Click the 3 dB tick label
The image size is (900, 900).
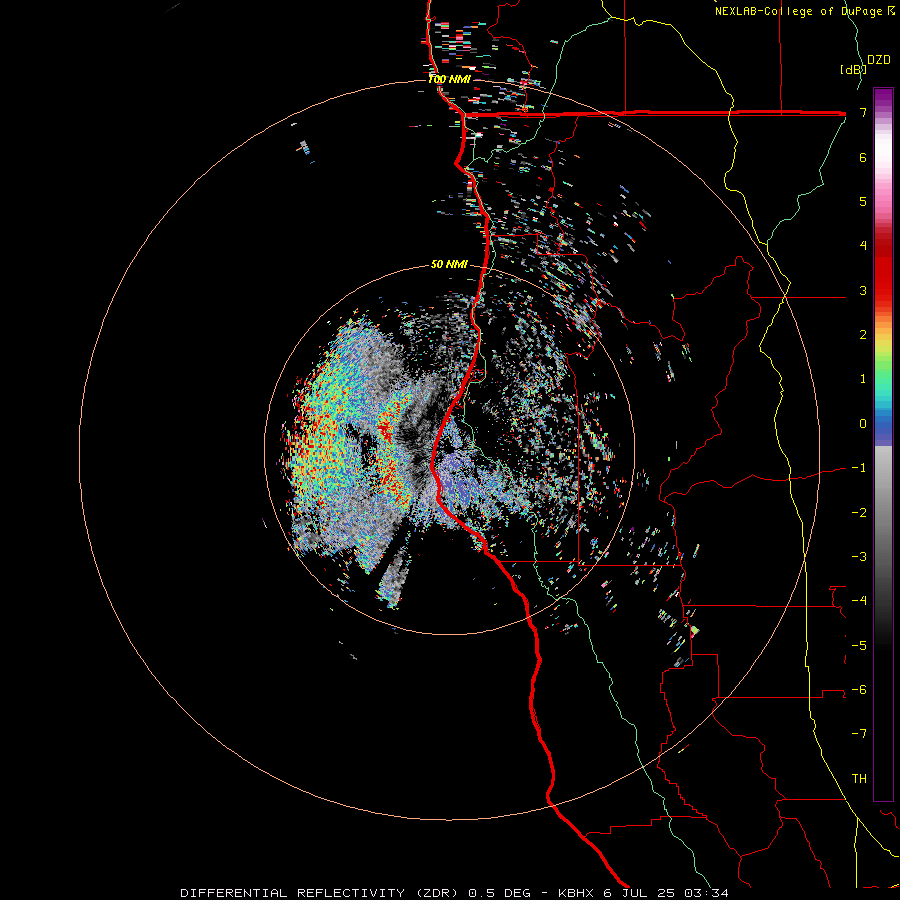(x=863, y=290)
